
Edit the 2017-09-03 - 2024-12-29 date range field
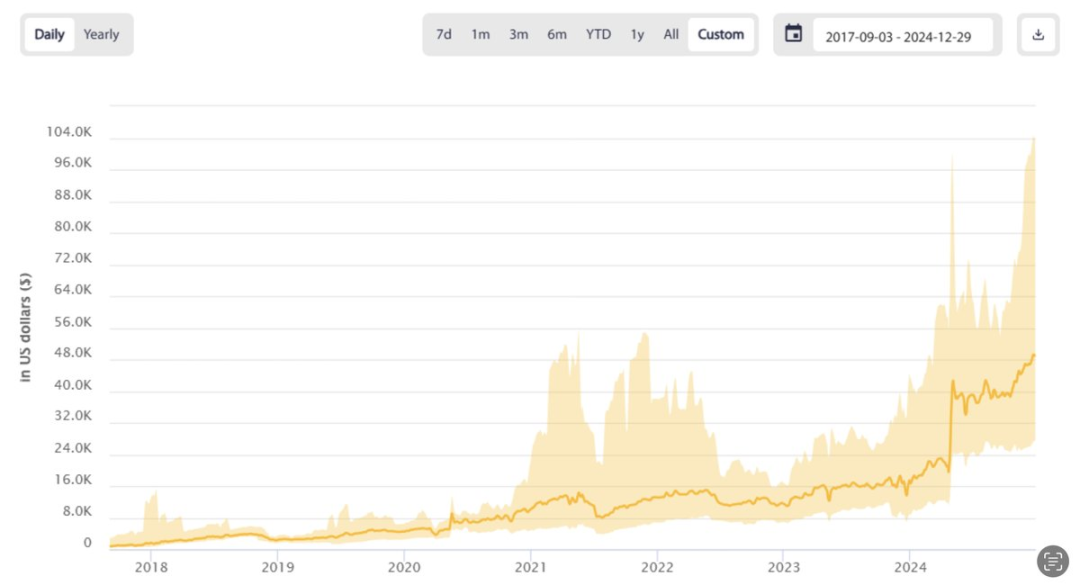pyautogui.click(x=903, y=35)
